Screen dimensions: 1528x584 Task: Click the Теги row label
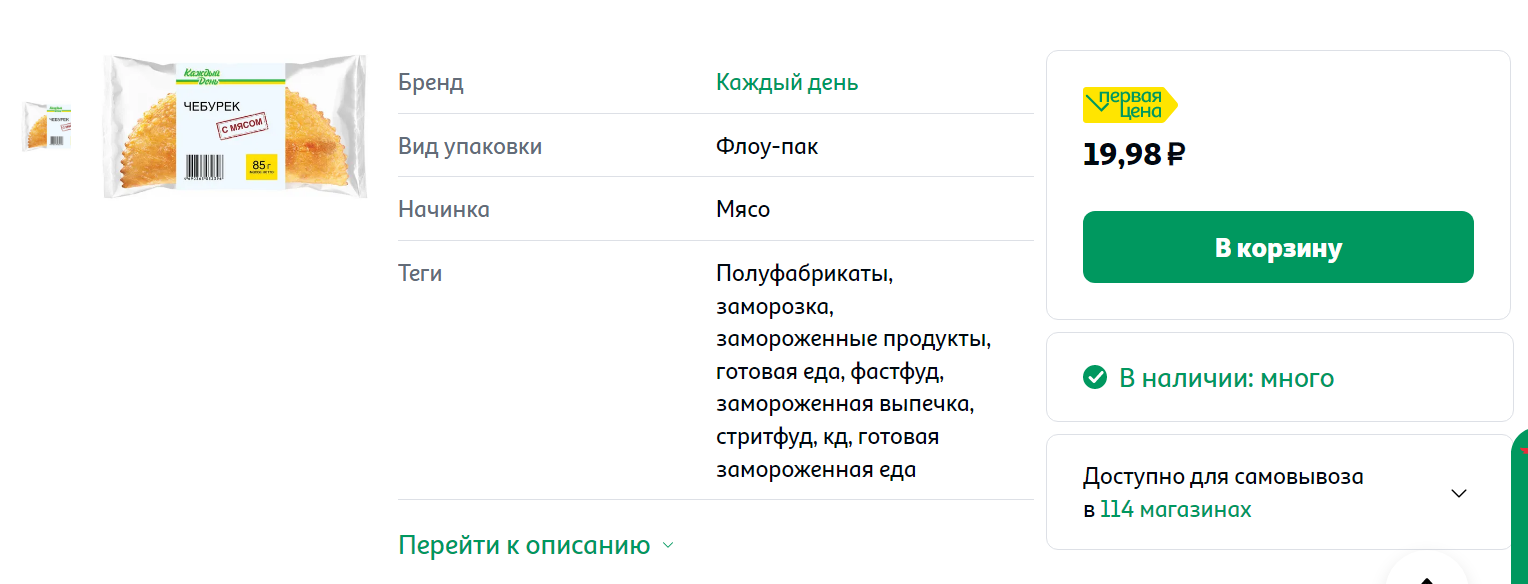pos(420,273)
